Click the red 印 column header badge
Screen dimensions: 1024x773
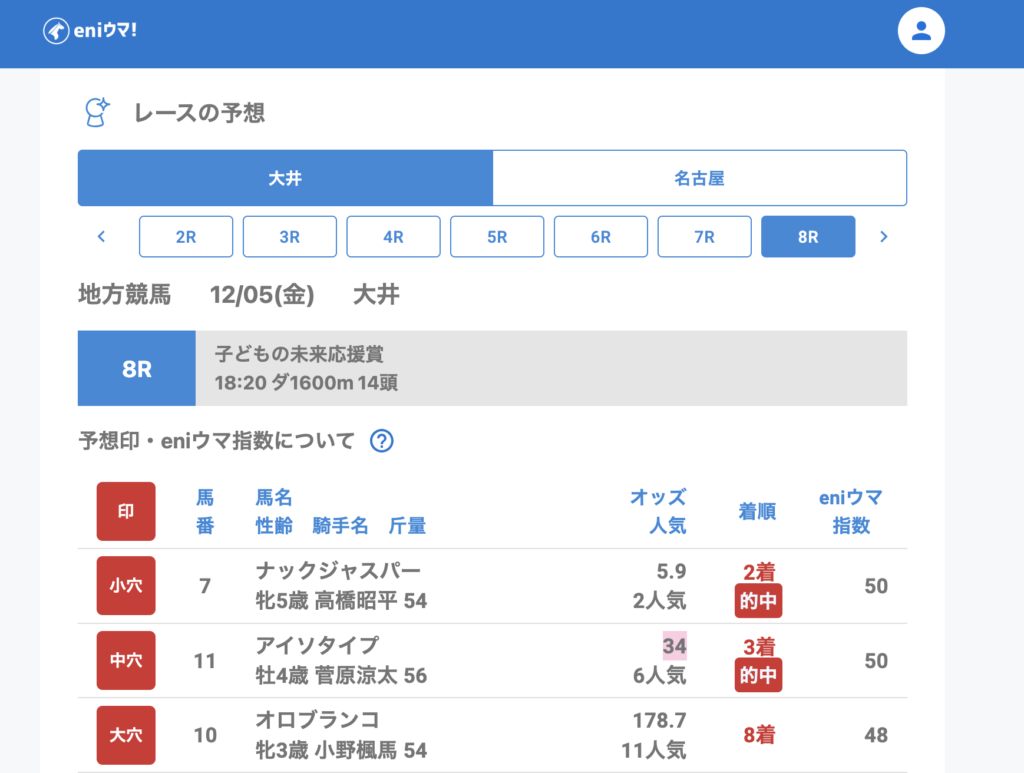tap(126, 511)
